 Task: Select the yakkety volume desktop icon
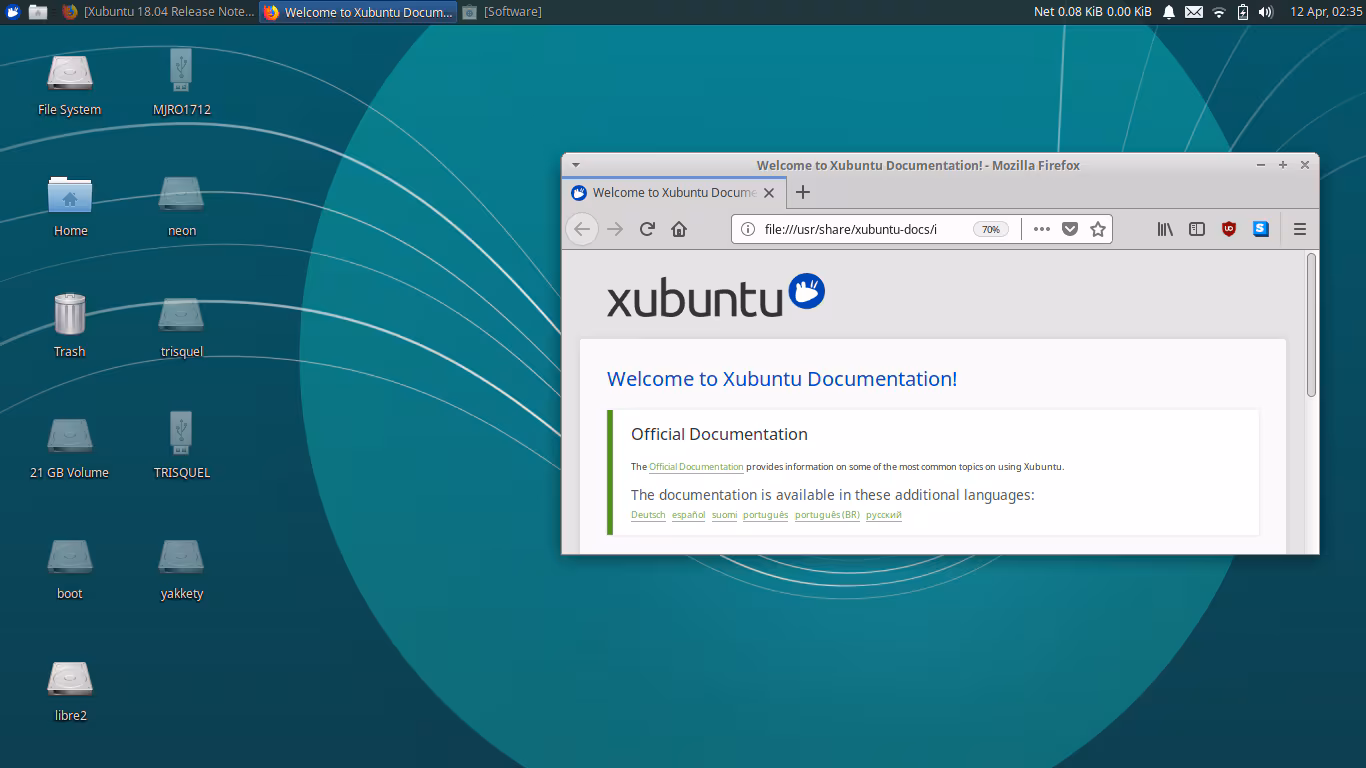[x=182, y=569]
